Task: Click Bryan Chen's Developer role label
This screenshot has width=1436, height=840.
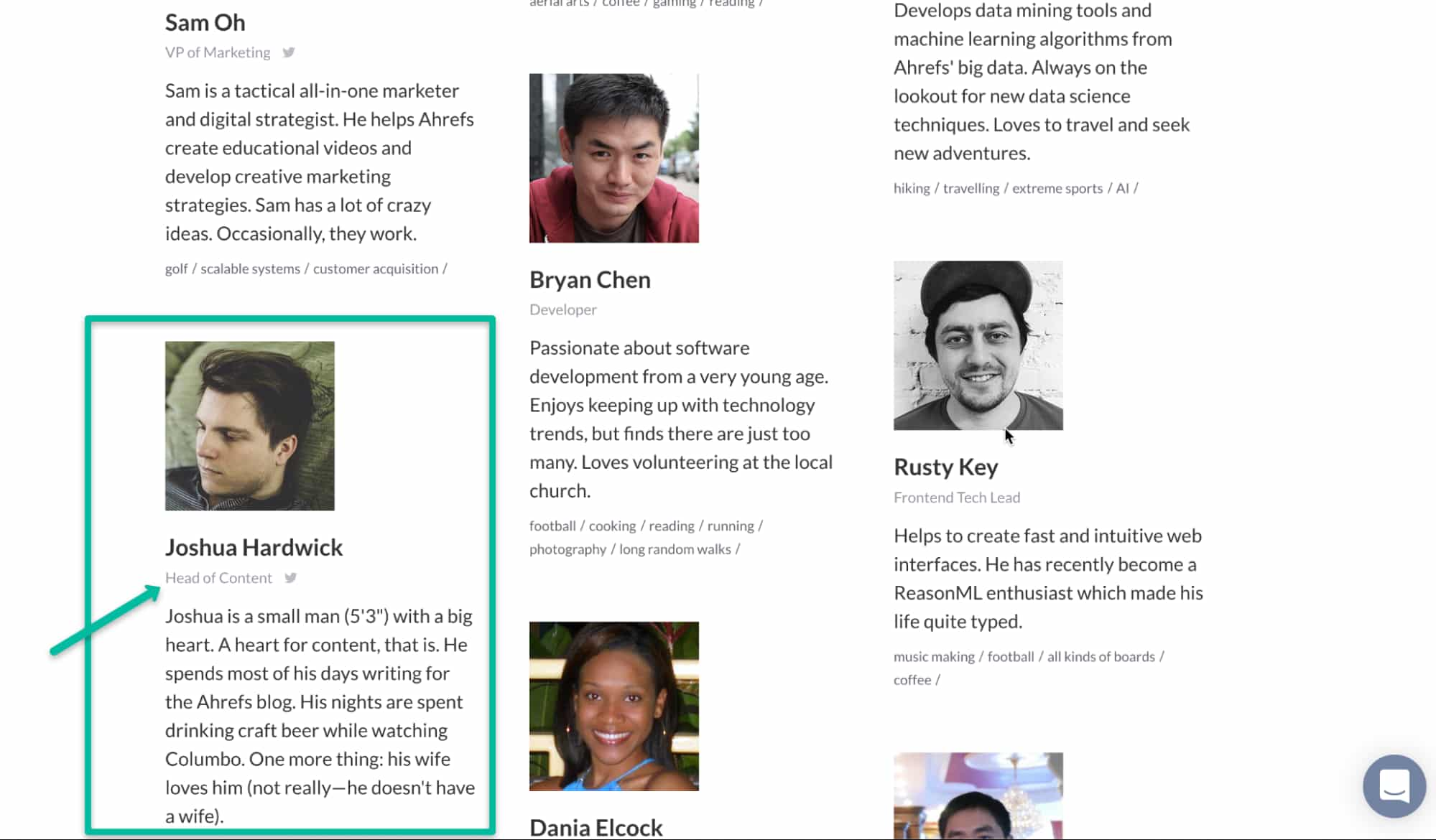Action: 563,309
